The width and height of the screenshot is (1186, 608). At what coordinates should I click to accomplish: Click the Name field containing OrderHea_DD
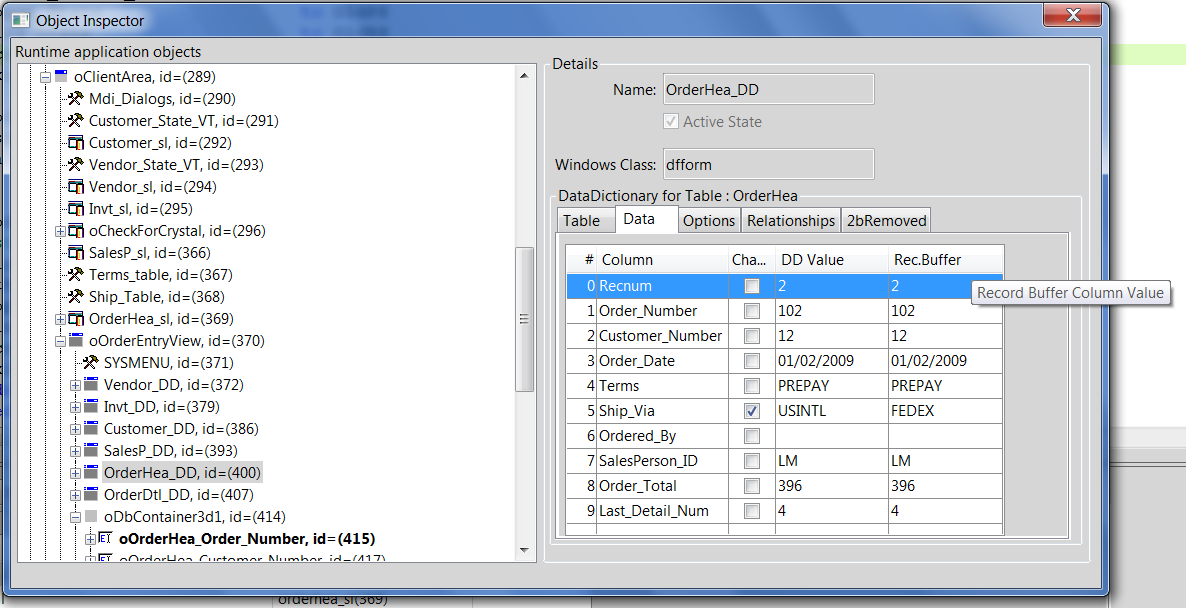pos(768,90)
